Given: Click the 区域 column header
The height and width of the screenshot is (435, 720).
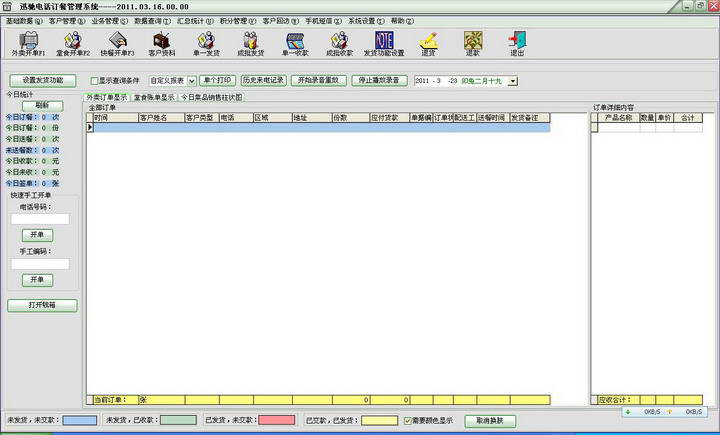Looking at the screenshot, I should (273, 118).
